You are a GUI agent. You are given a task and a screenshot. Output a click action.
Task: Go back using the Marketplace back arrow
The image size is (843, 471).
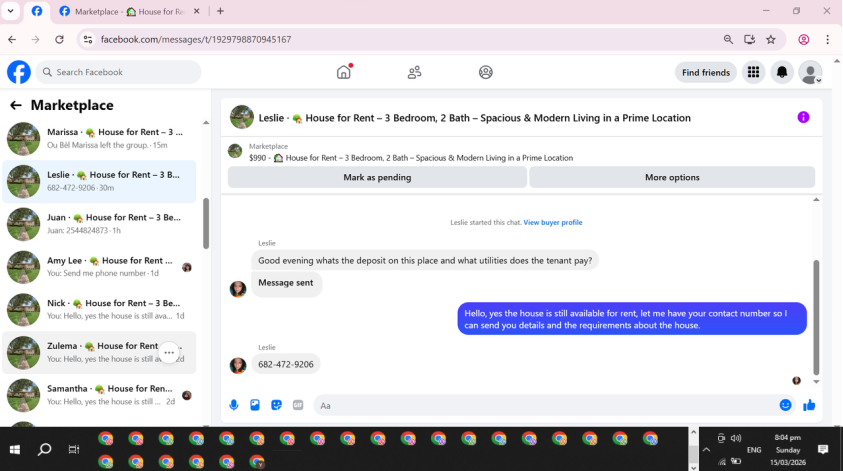(x=16, y=105)
